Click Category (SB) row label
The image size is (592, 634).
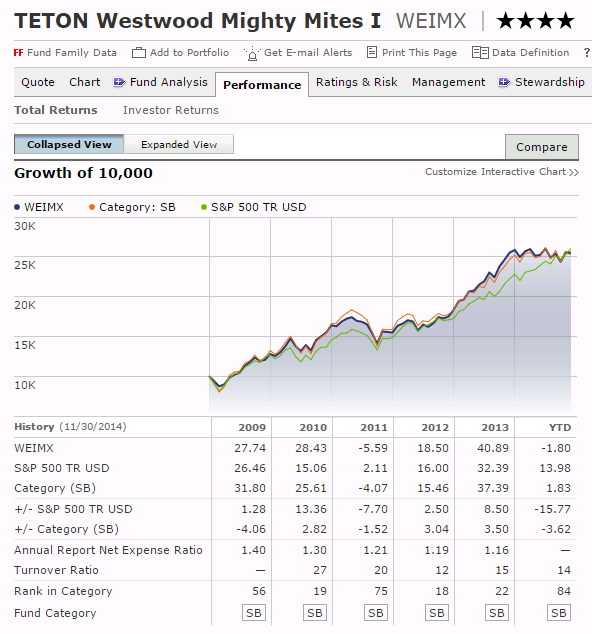pos(55,488)
